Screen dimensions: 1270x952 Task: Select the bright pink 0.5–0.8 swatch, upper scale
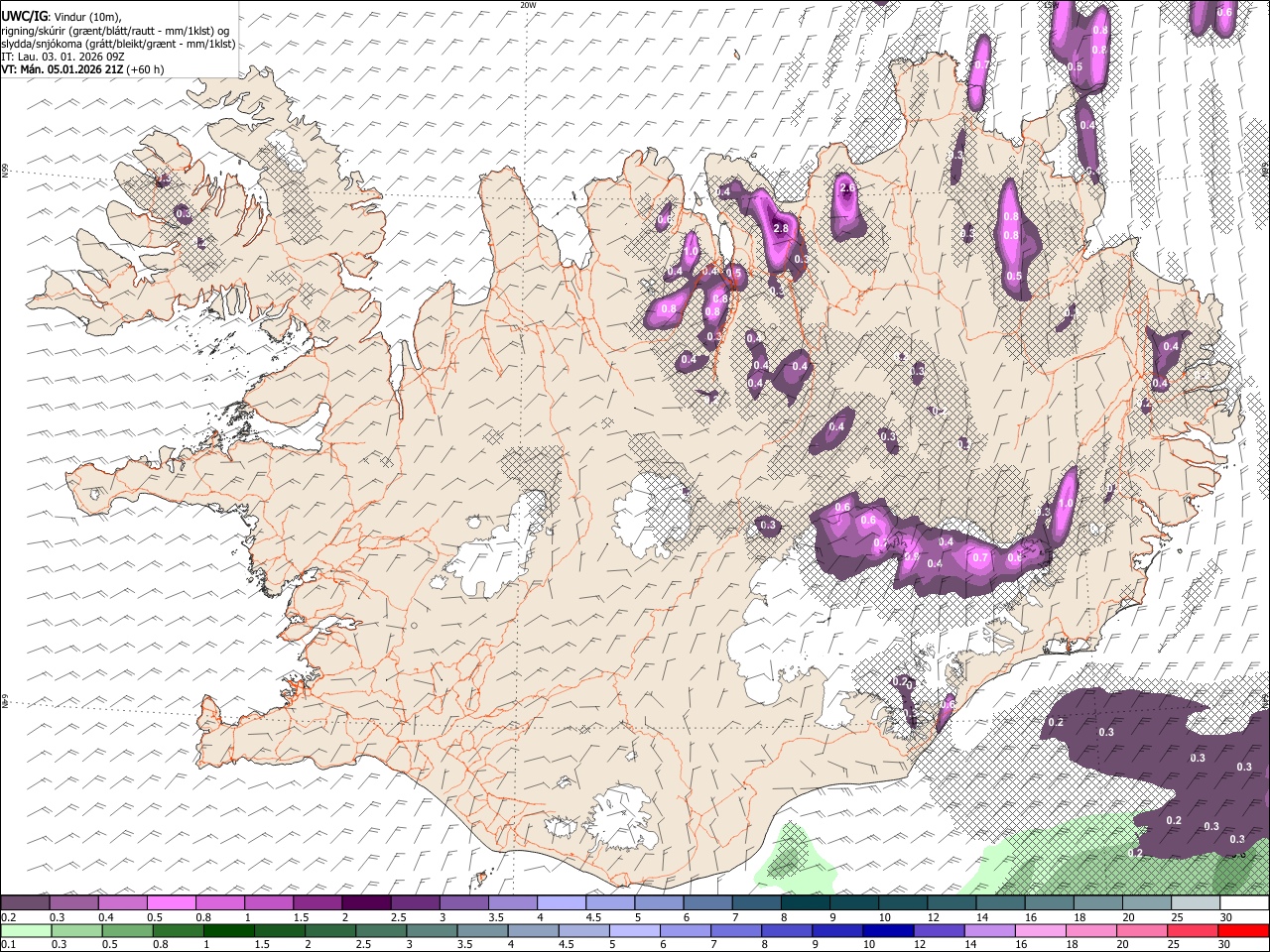(x=172, y=902)
